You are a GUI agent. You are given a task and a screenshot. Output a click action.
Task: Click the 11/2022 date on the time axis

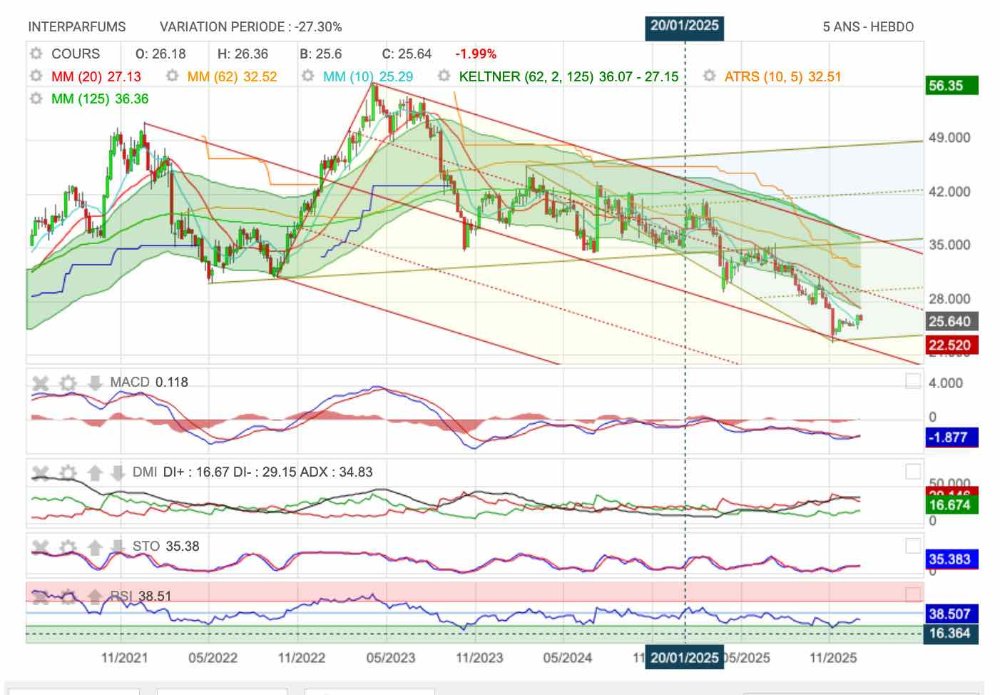tap(301, 657)
